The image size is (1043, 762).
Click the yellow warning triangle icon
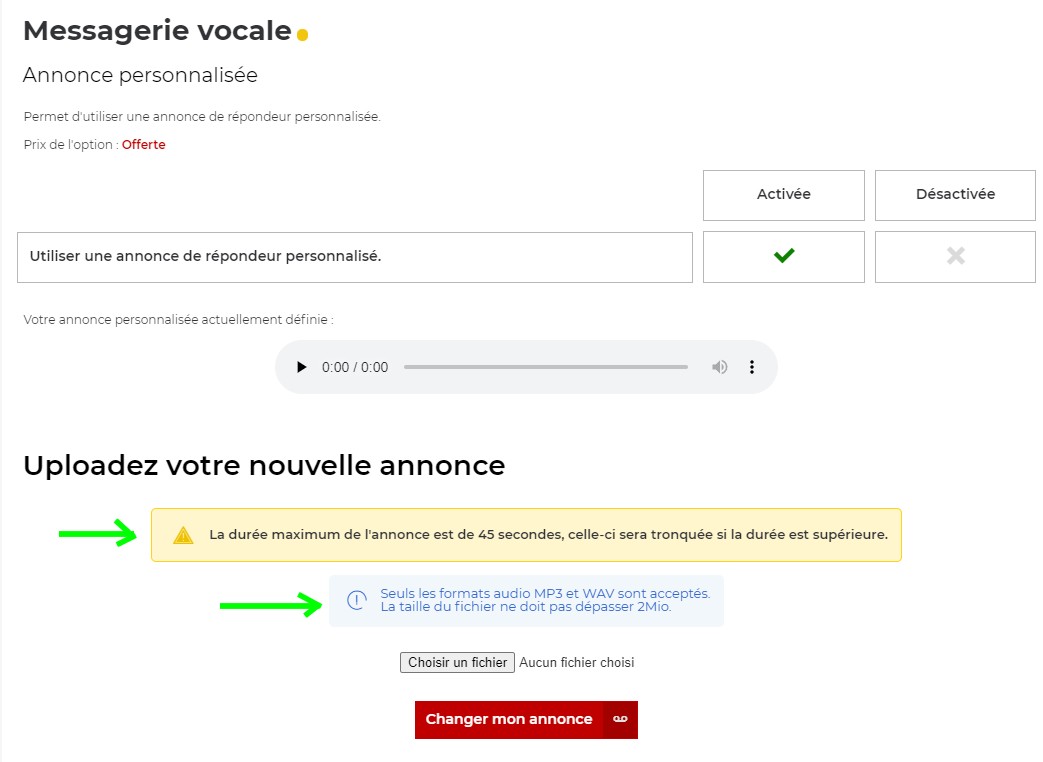coord(183,535)
